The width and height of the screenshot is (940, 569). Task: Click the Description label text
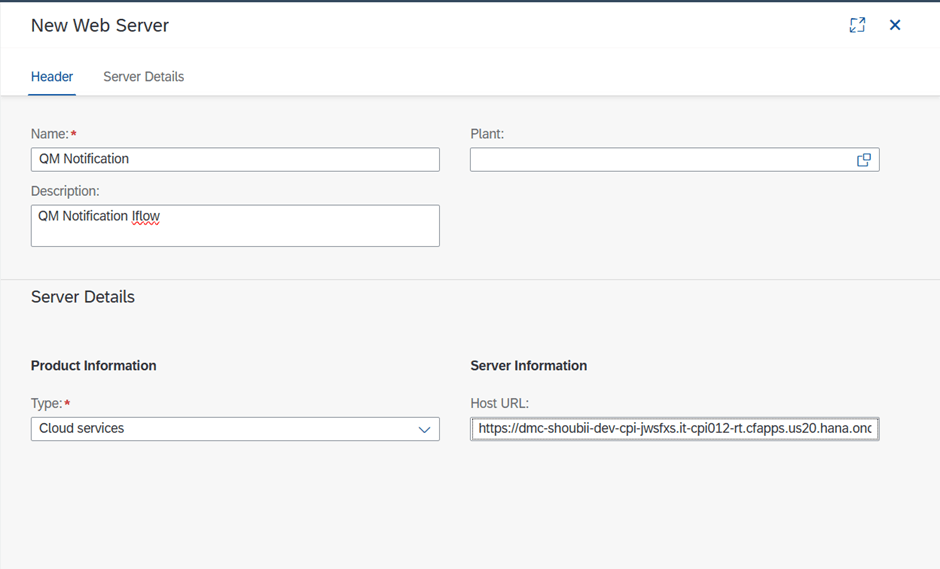click(x=65, y=191)
